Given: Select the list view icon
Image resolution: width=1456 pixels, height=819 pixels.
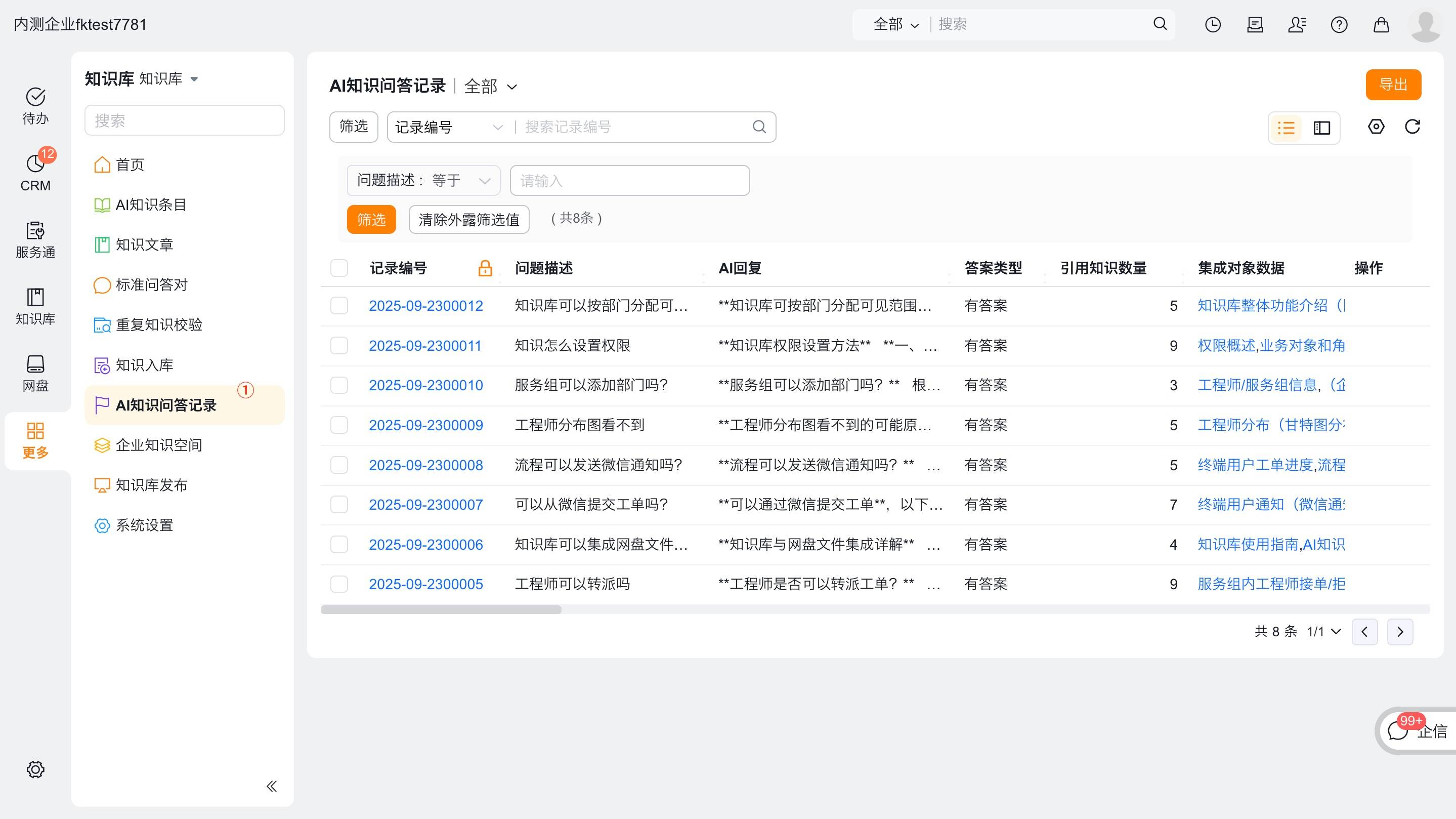Looking at the screenshot, I should pyautogui.click(x=1286, y=128).
